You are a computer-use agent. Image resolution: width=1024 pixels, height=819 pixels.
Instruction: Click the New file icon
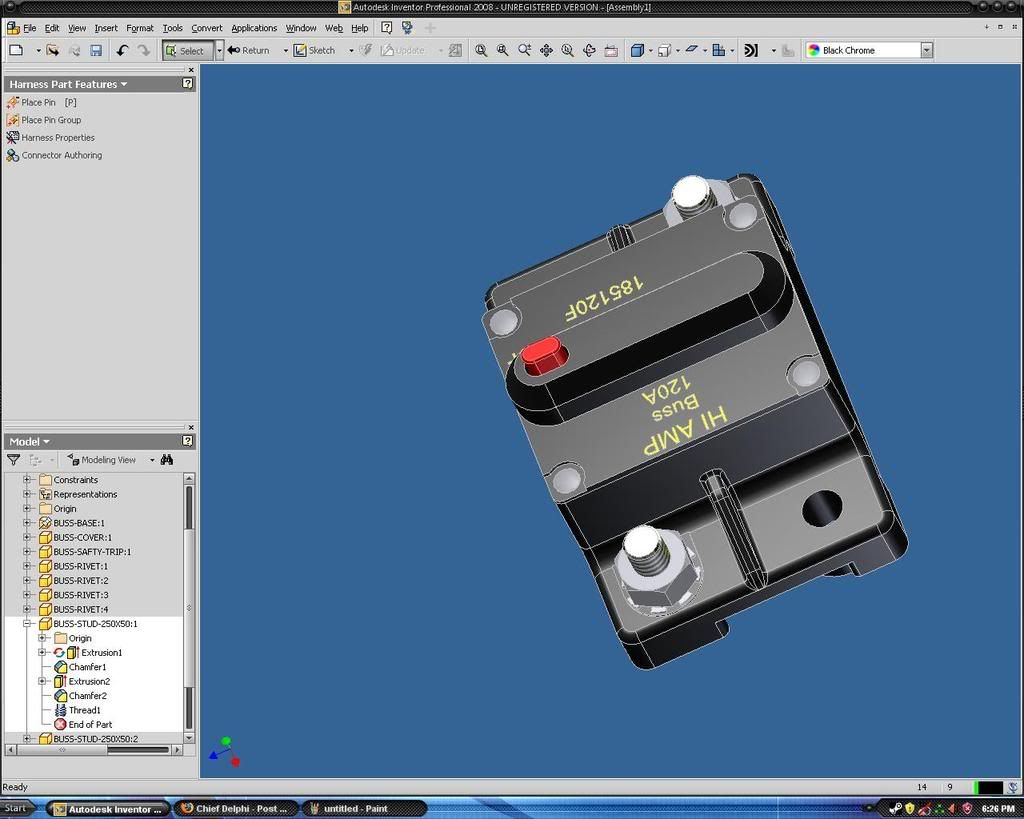click(x=16, y=50)
